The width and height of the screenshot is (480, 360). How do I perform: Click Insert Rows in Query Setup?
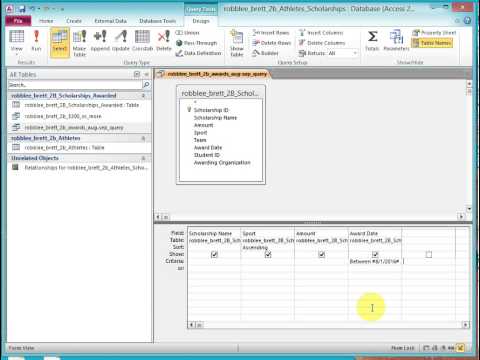(x=271, y=33)
